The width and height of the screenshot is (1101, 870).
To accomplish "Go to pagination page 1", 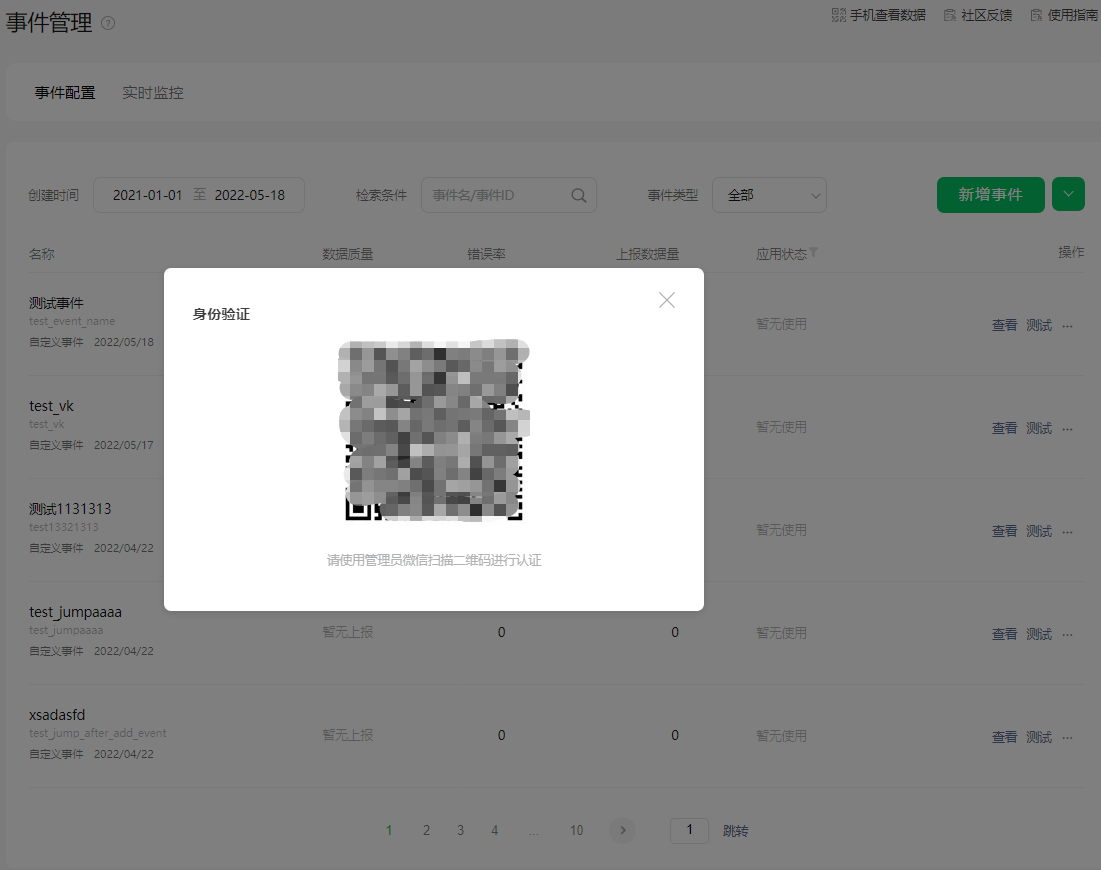I will [x=389, y=831].
